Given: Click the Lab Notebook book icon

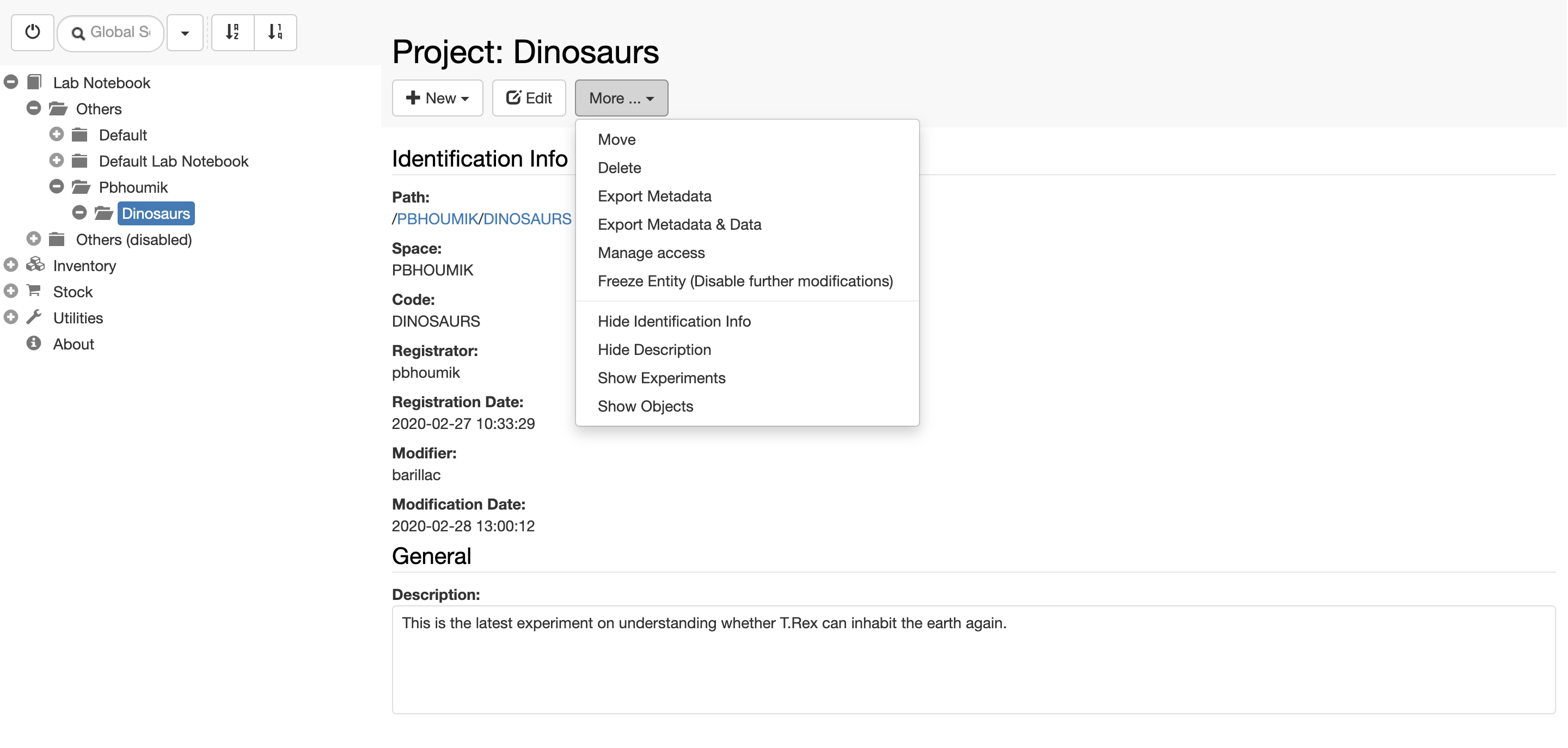Looking at the screenshot, I should coord(35,82).
